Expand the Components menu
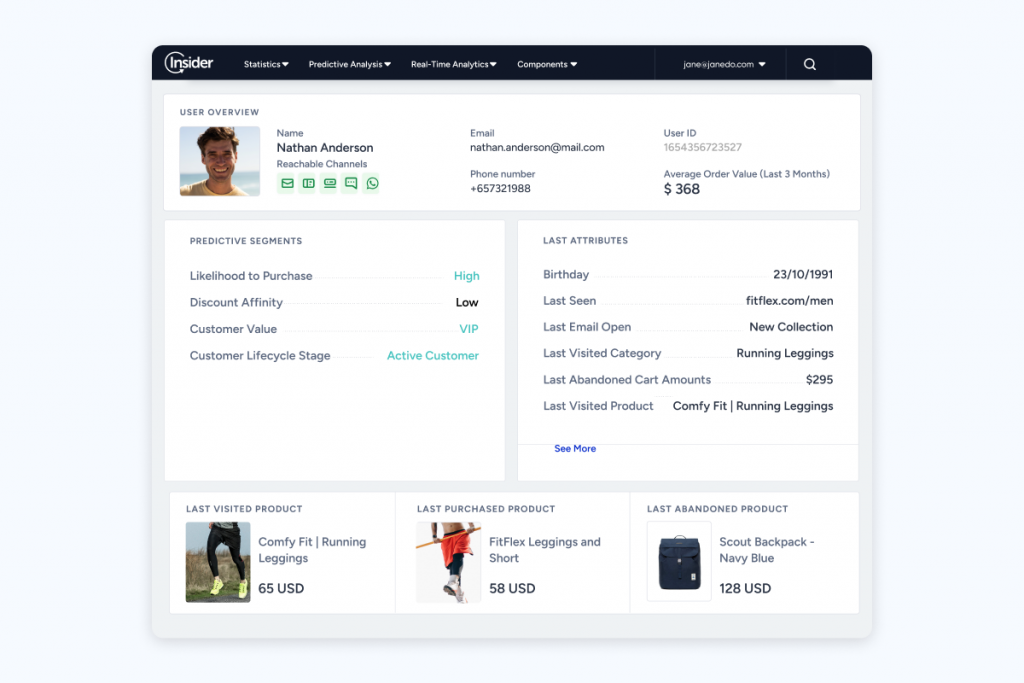 tap(547, 65)
